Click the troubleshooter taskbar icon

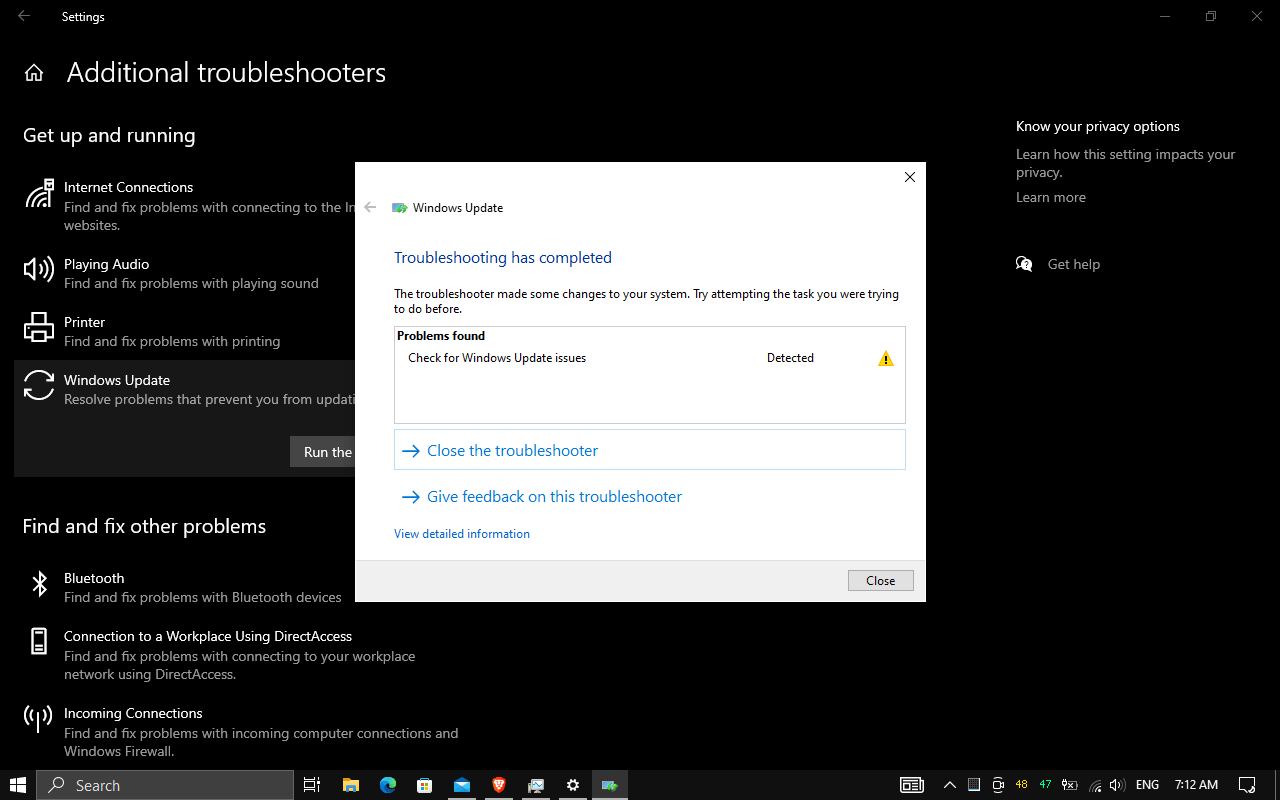609,785
